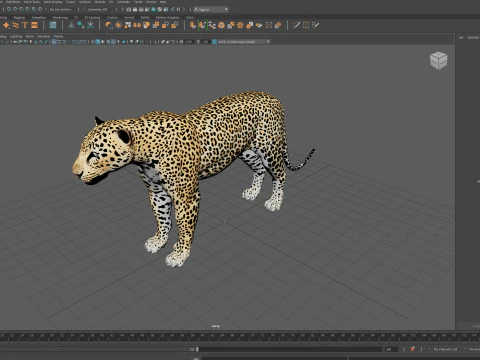Click the first selection mask icon in status line
Screen dimensions: 480x360
[9, 9]
